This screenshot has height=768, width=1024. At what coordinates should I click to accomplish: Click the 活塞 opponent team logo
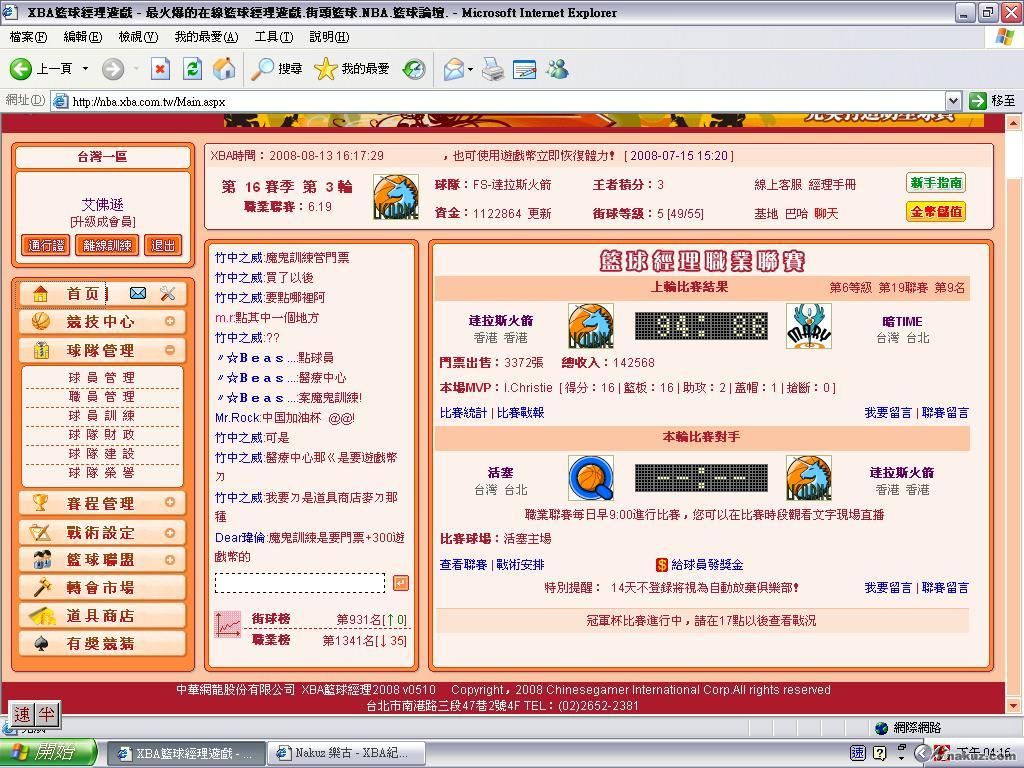point(590,479)
